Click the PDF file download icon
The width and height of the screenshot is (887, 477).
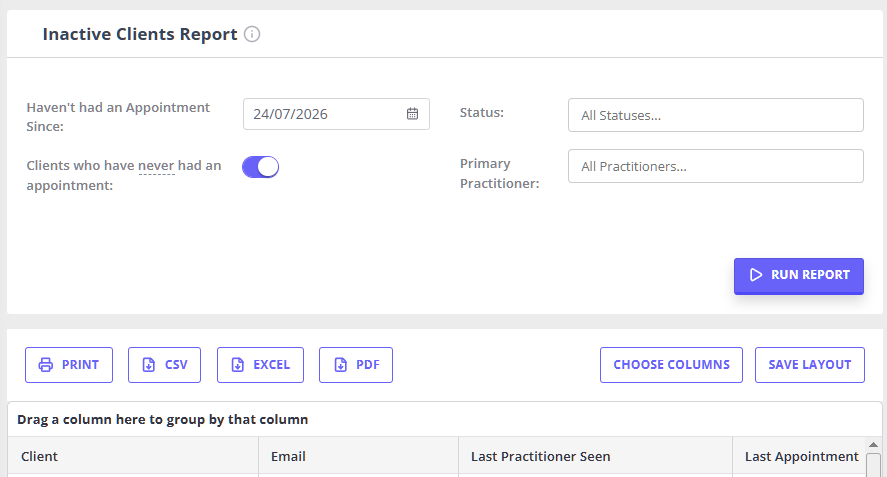tap(341, 365)
